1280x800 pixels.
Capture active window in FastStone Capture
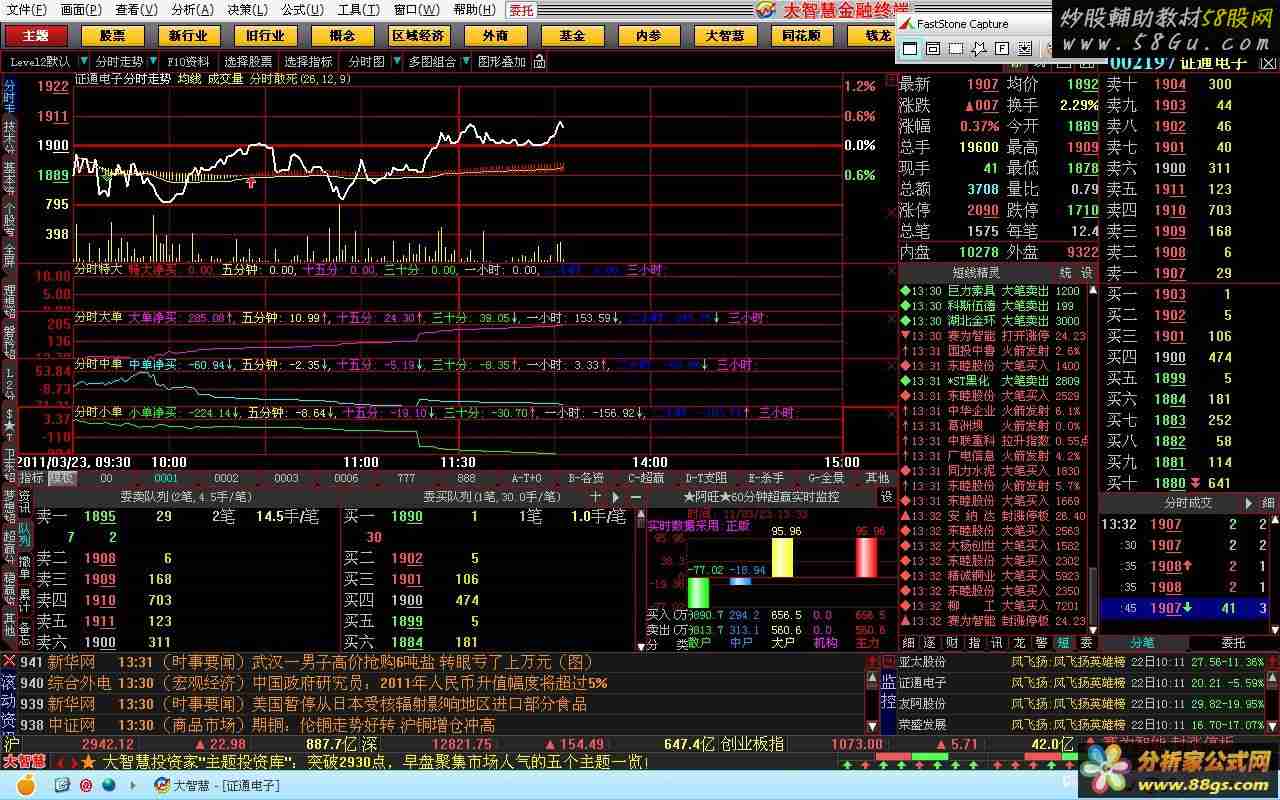tap(910, 48)
